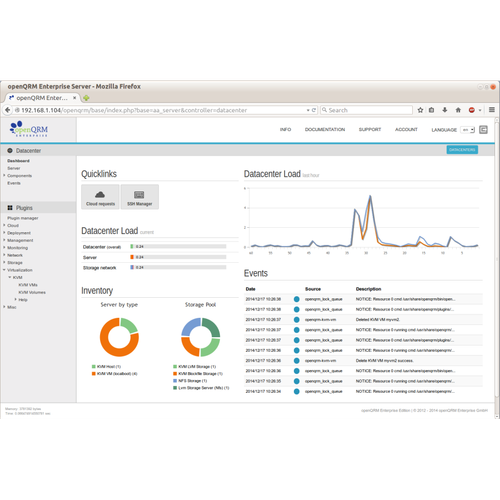Open the bookmarks list clipboard icon
This screenshot has height=500, width=500.
[432, 110]
